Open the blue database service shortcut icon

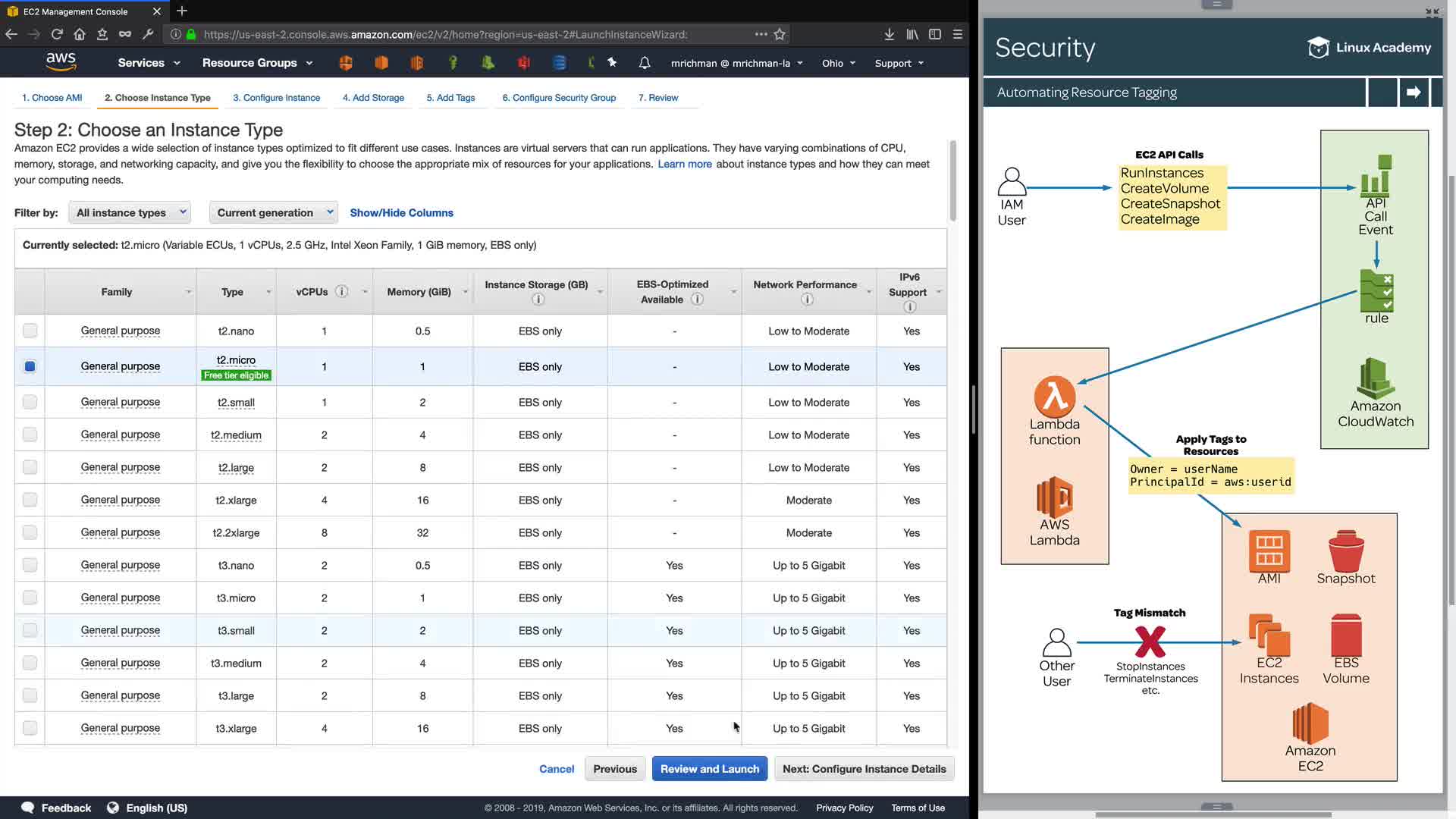click(559, 63)
